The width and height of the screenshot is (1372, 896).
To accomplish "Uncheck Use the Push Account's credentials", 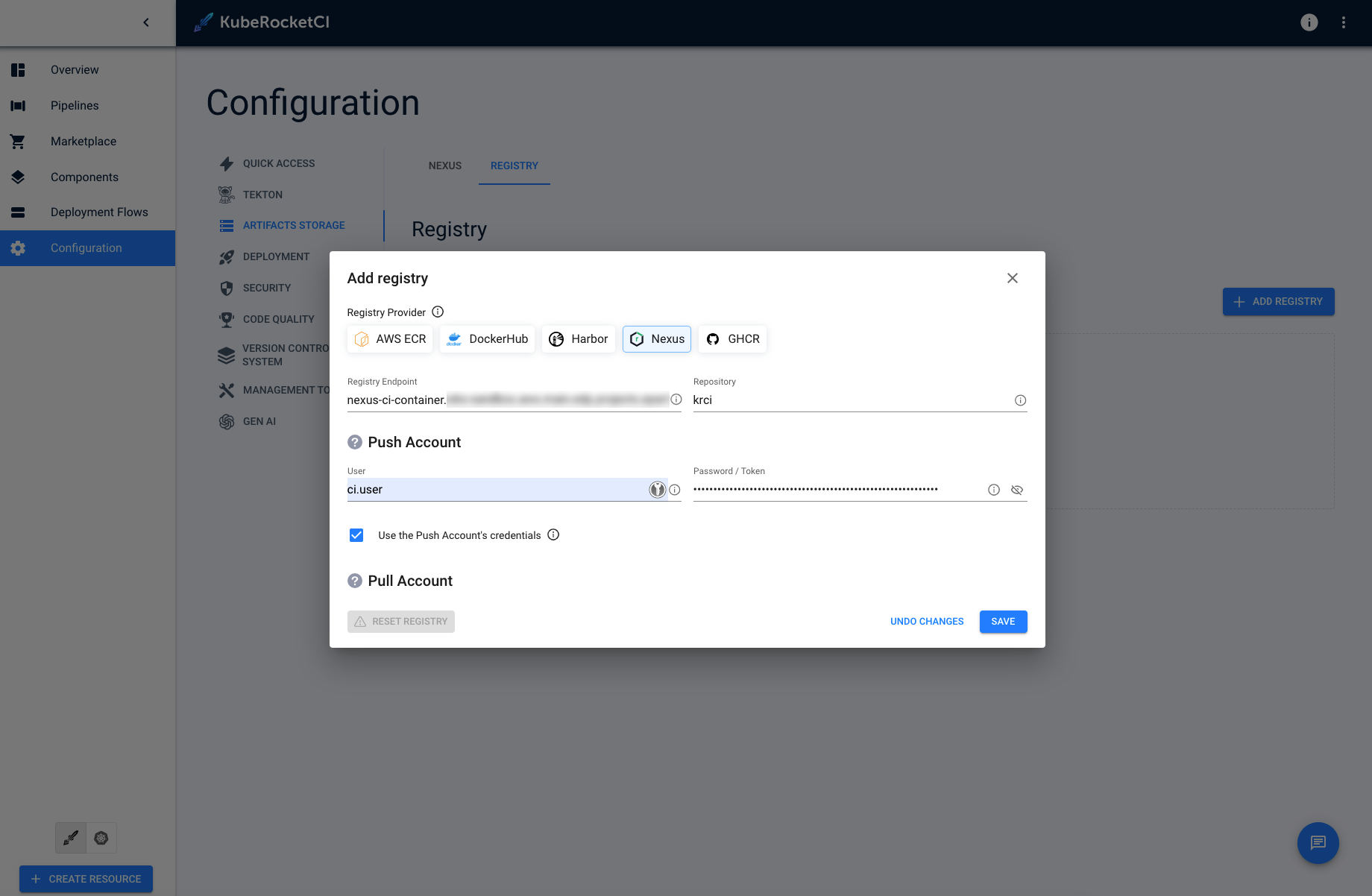I will (356, 534).
